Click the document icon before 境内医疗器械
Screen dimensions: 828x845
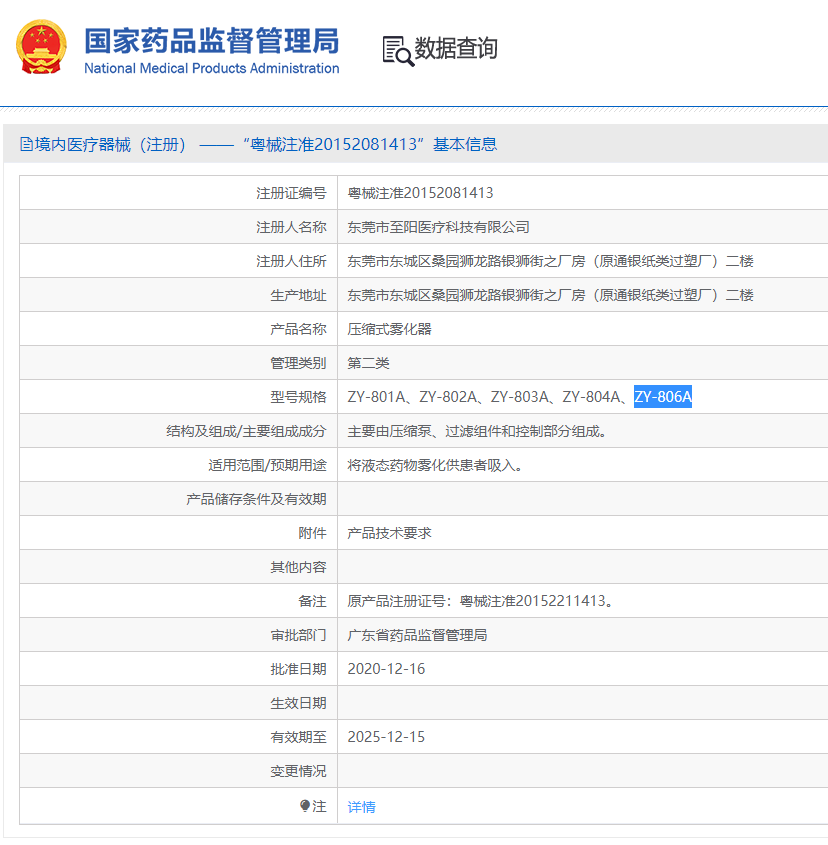pyautogui.click(x=26, y=144)
